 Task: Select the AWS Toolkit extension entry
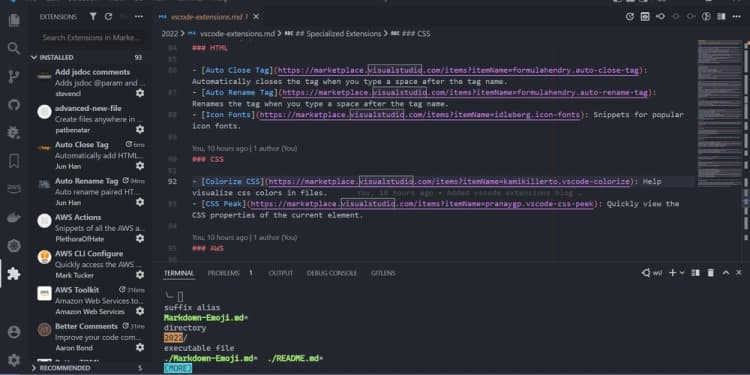pyautogui.click(x=90, y=300)
